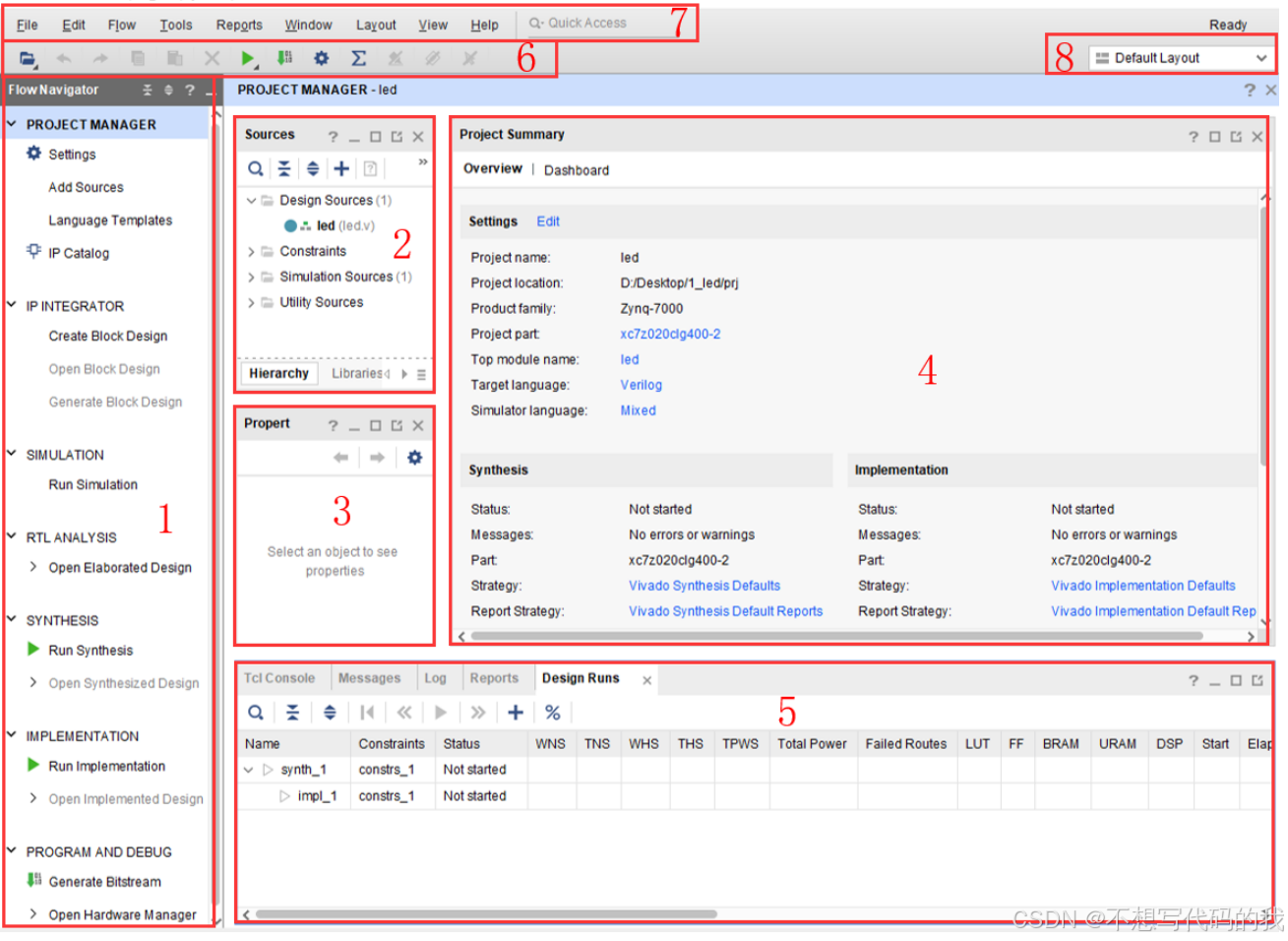
Task: Click the Settings gear in Flow Navigator
Action: click(34, 154)
